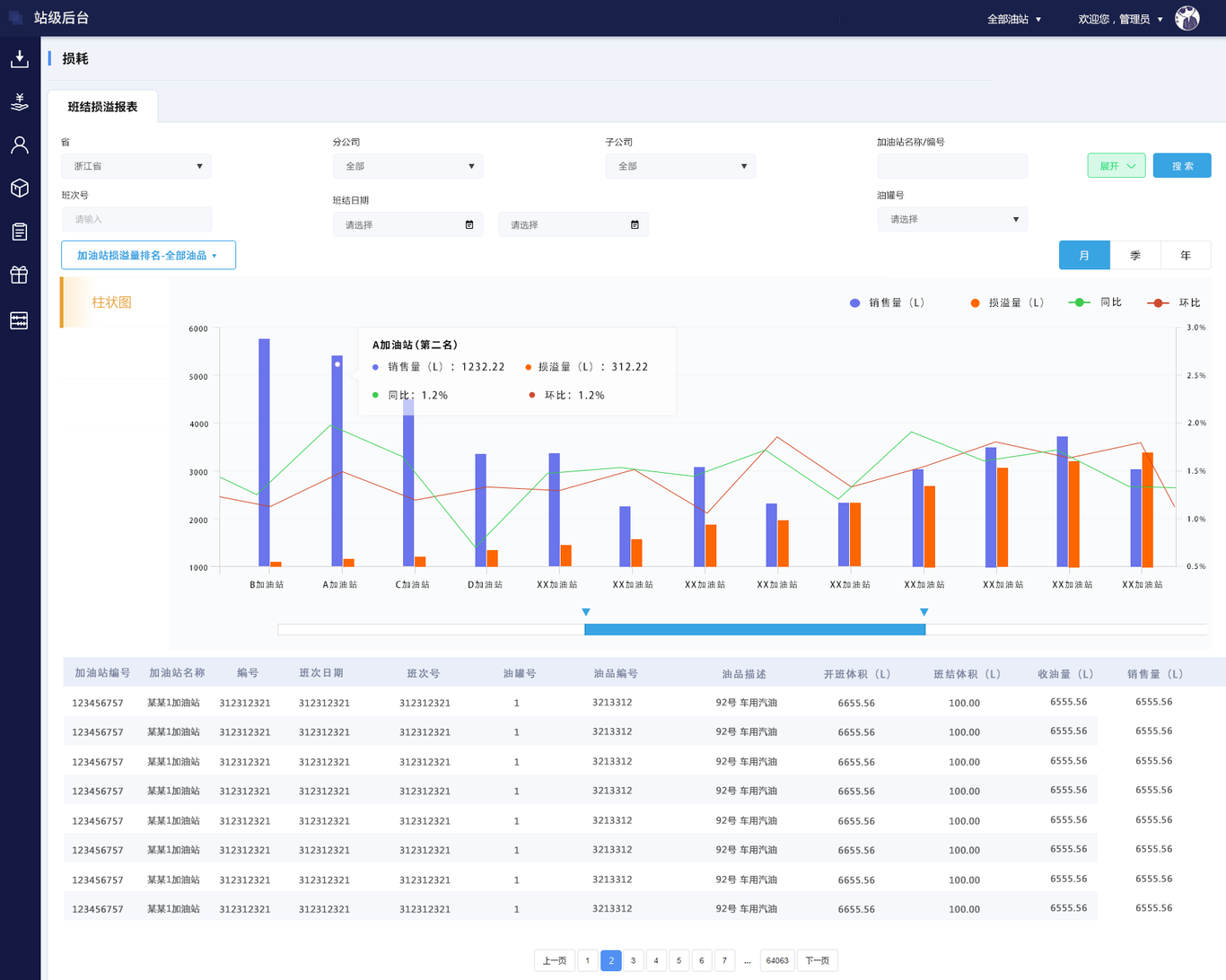This screenshot has height=980, width=1226.
Task: Focus the start 班结日期 field
Action: (407, 224)
